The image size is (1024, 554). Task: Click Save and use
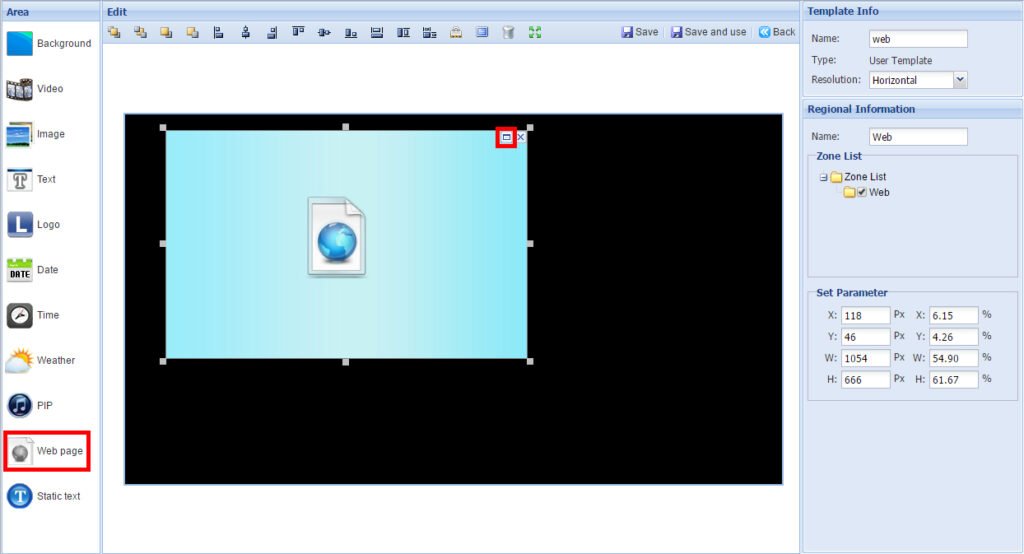point(708,32)
